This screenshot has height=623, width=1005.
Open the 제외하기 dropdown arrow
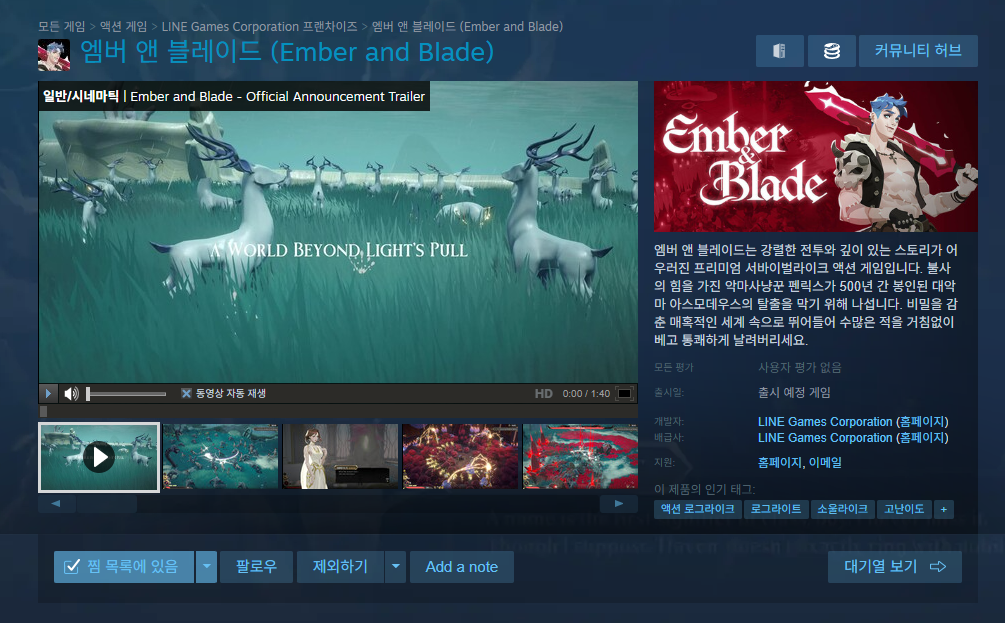395,567
